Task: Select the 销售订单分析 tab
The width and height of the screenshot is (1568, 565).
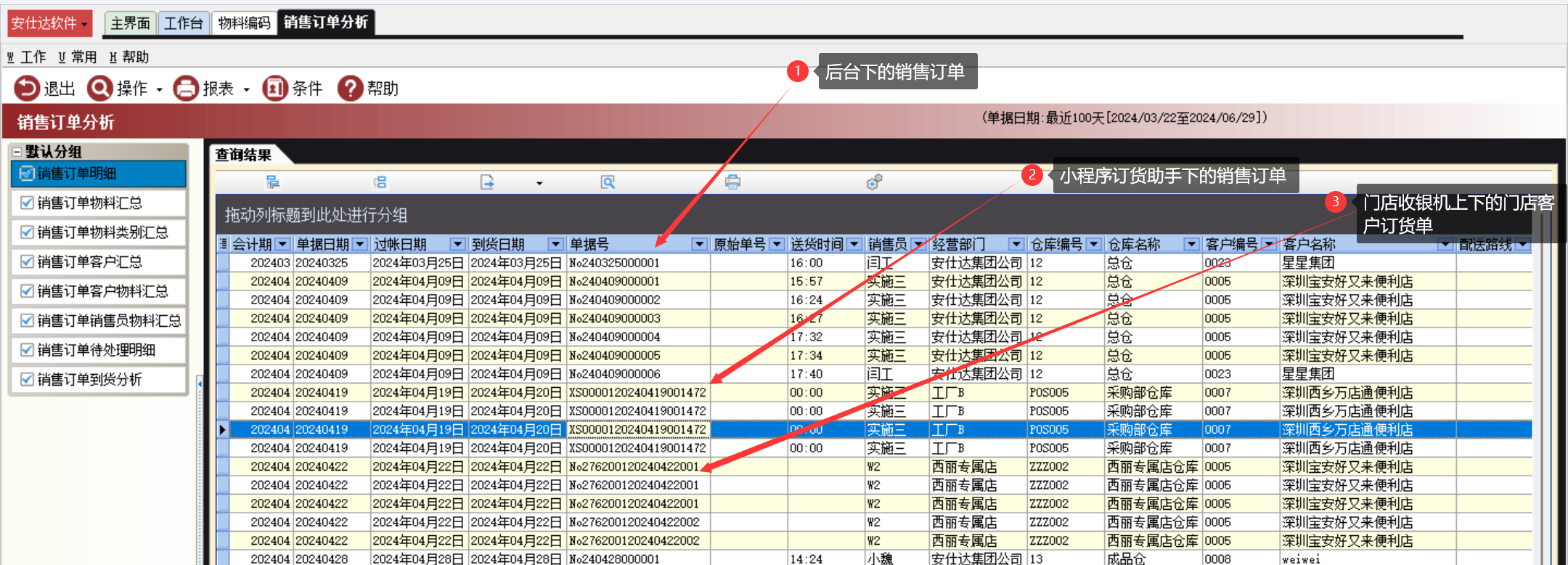Action: [325, 22]
